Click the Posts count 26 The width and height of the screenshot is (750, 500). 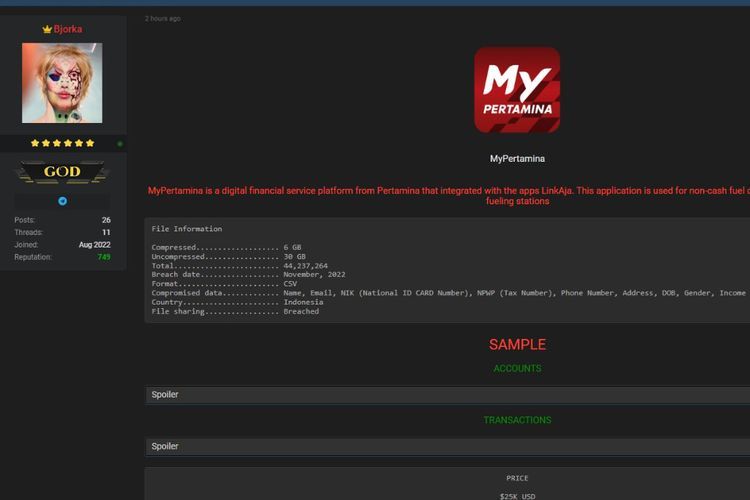(x=106, y=220)
